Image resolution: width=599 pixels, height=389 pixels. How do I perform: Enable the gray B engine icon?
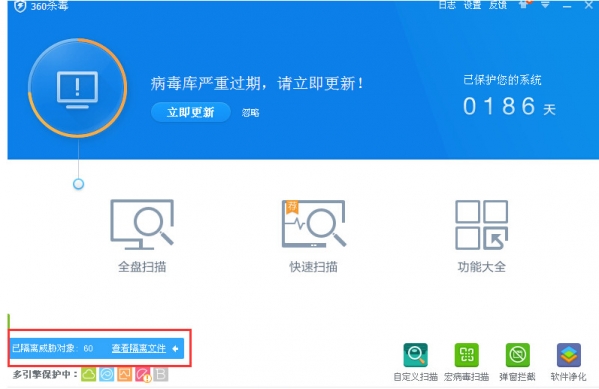161,374
